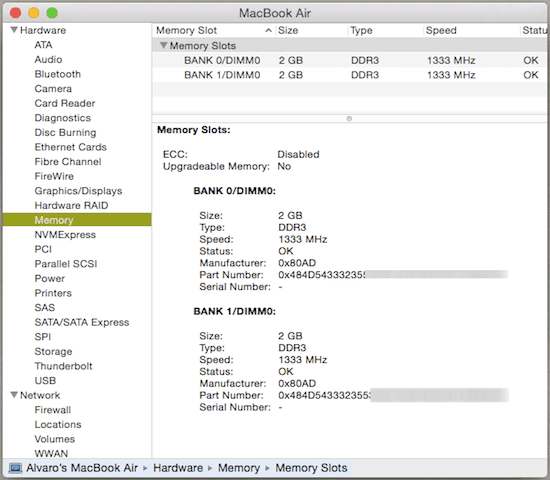
Task: Minimize window with yellow button
Action: 34,13
